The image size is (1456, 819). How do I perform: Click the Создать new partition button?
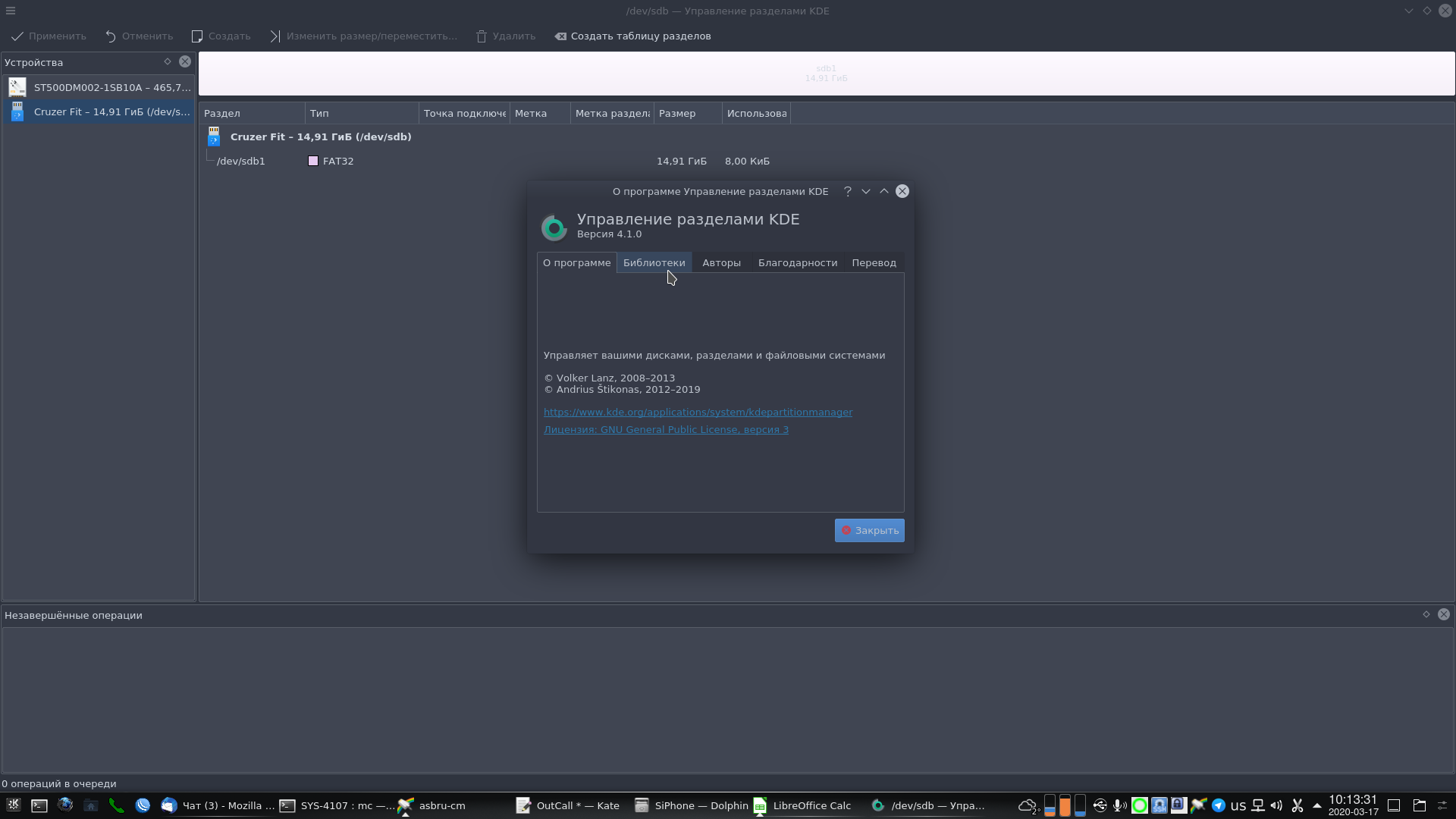[x=221, y=36]
